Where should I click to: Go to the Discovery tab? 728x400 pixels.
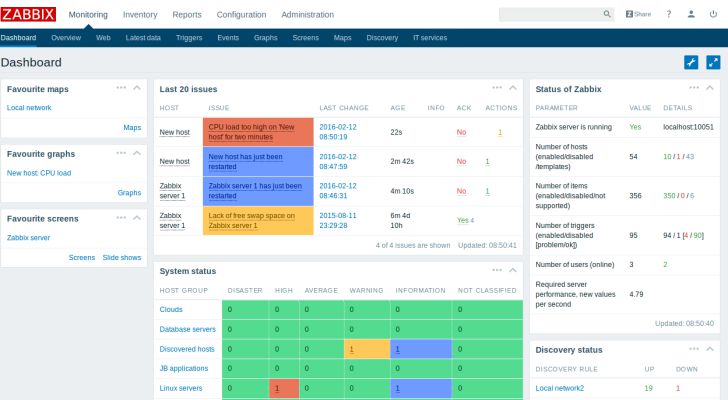coord(382,38)
